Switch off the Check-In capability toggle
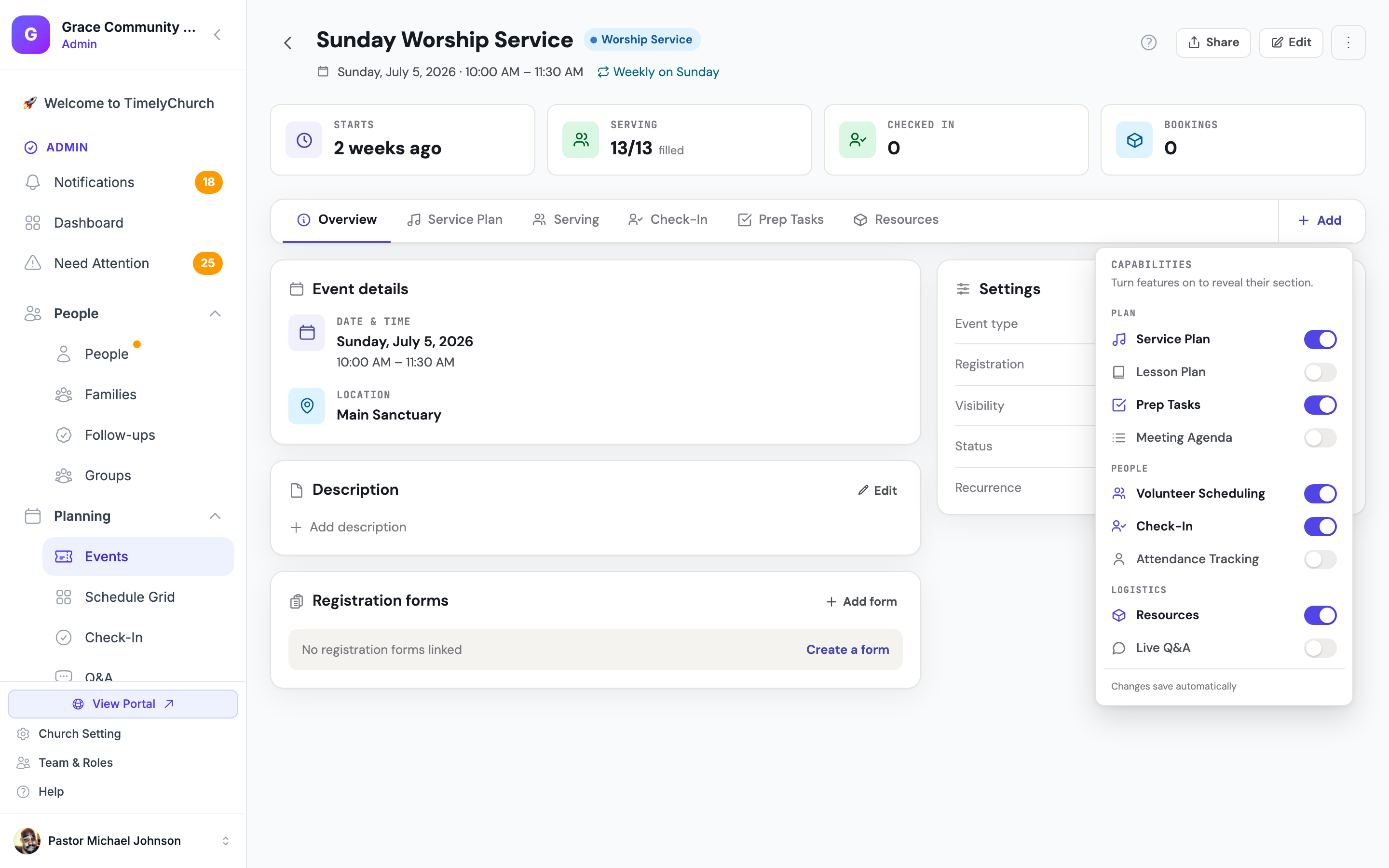Image resolution: width=1389 pixels, height=868 pixels. tap(1320, 527)
